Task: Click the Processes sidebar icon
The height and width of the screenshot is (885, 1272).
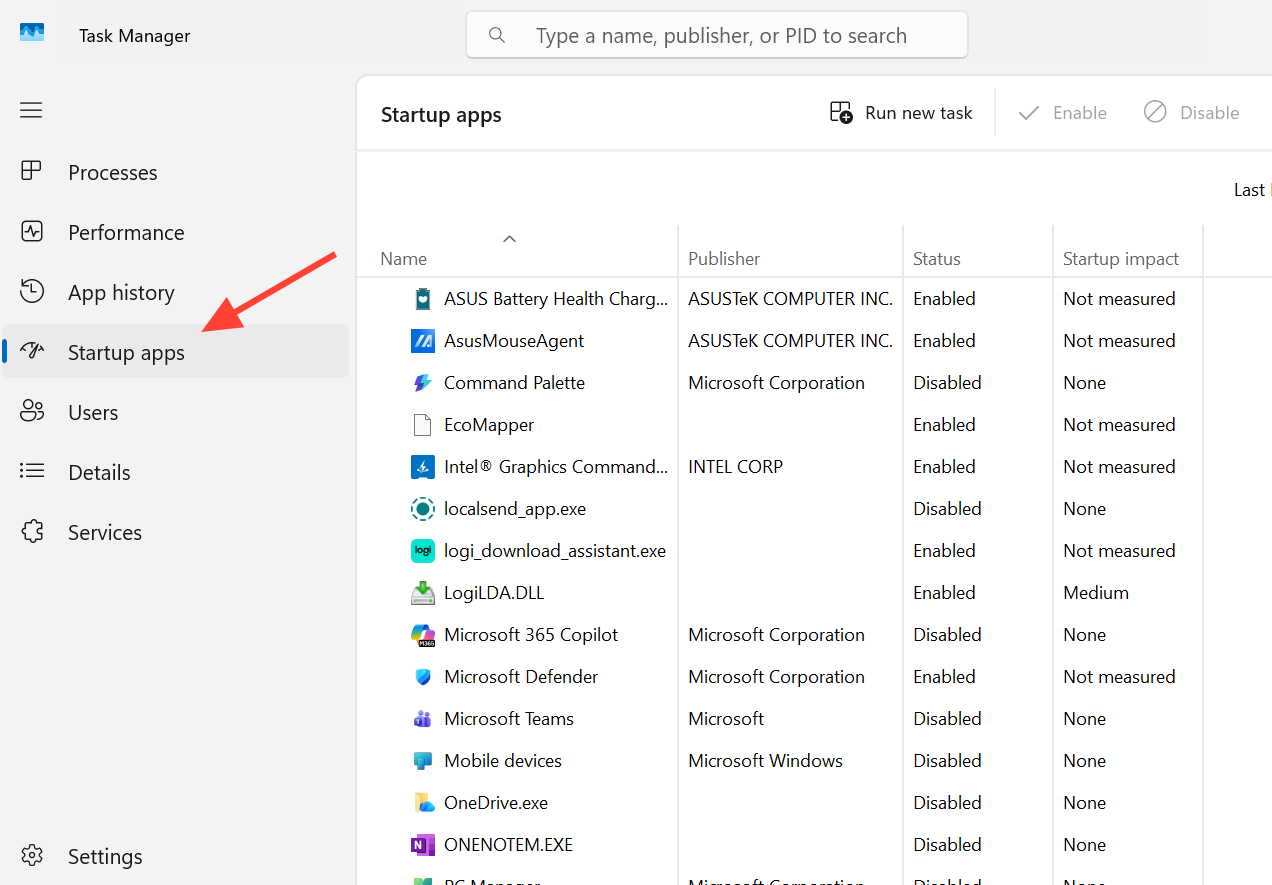Action: (x=32, y=171)
